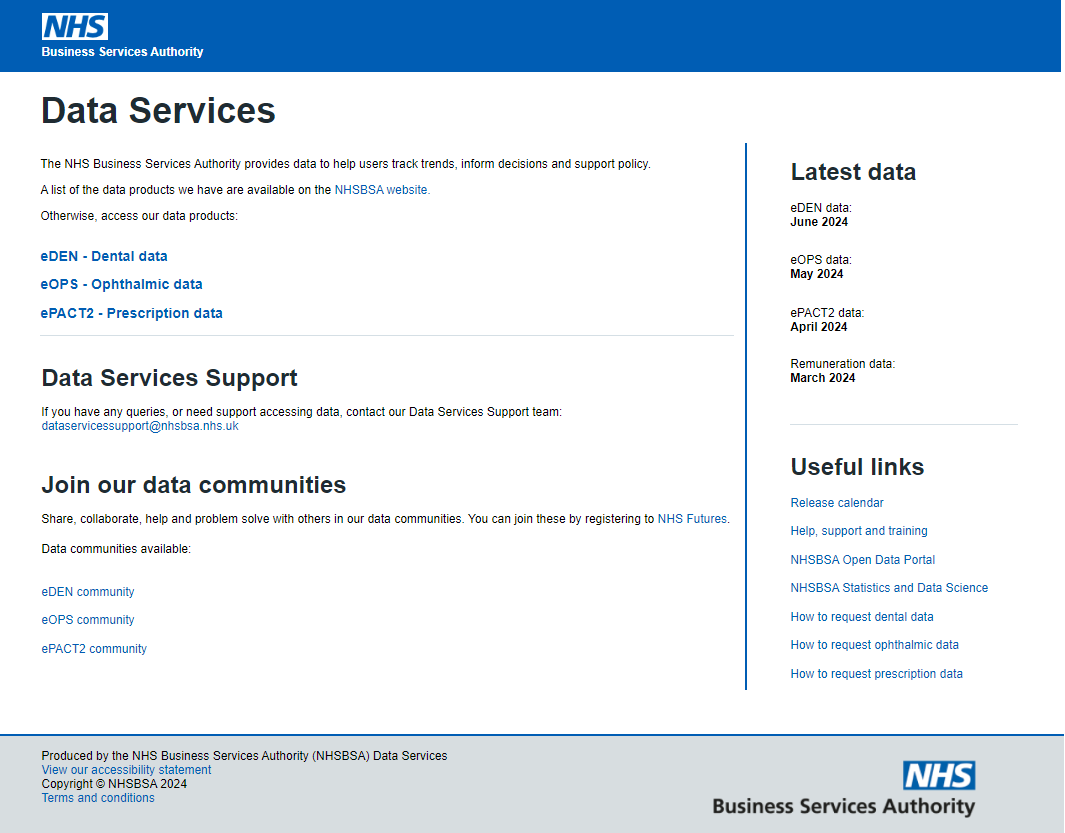Go to Help, support and training
The image size is (1065, 833).
[x=859, y=531]
